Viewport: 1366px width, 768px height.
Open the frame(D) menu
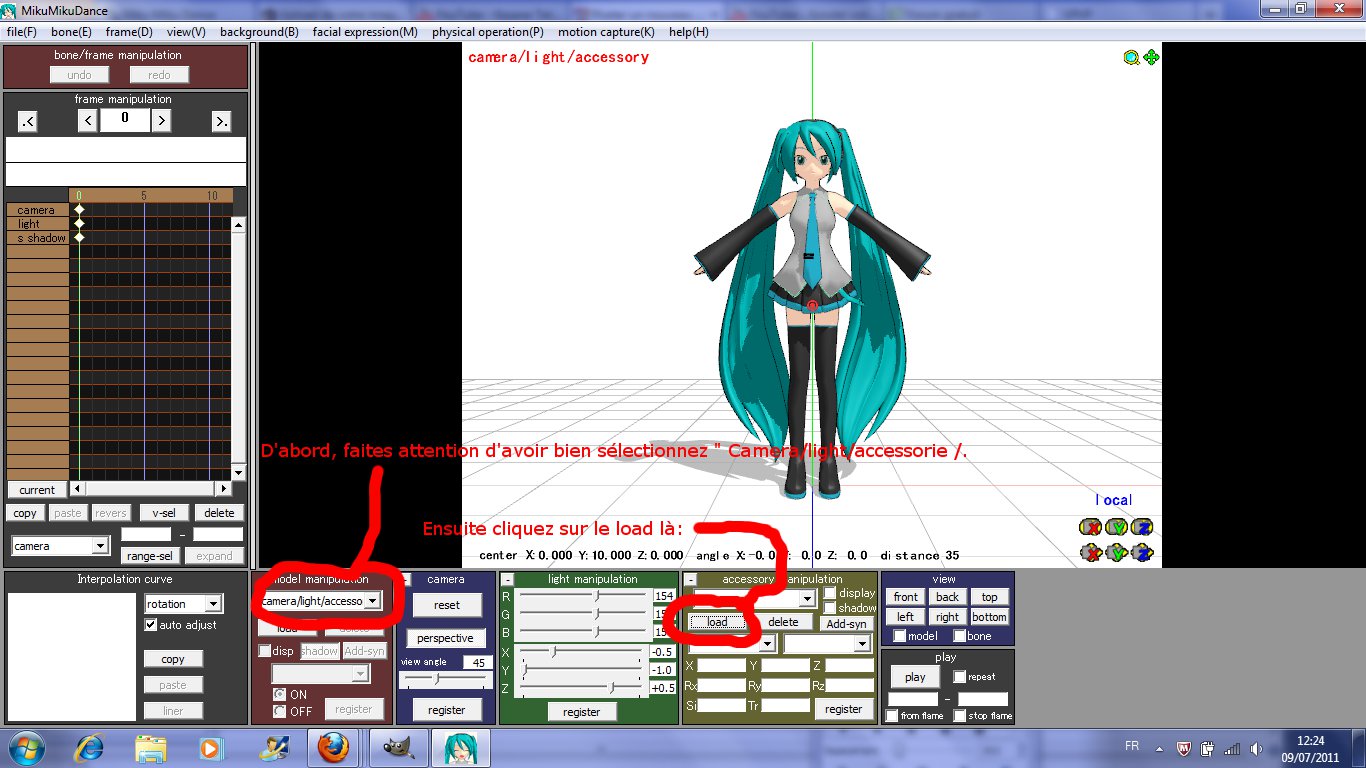pyautogui.click(x=129, y=32)
